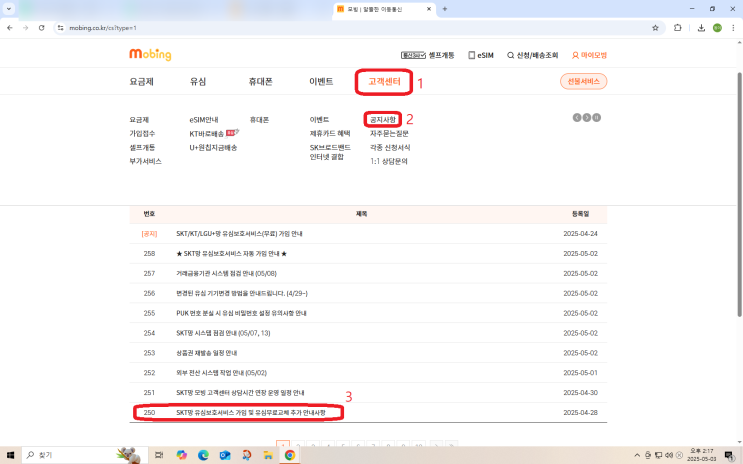This screenshot has height=464, width=743.
Task: Open File Explorer from the taskbar
Action: 268,455
